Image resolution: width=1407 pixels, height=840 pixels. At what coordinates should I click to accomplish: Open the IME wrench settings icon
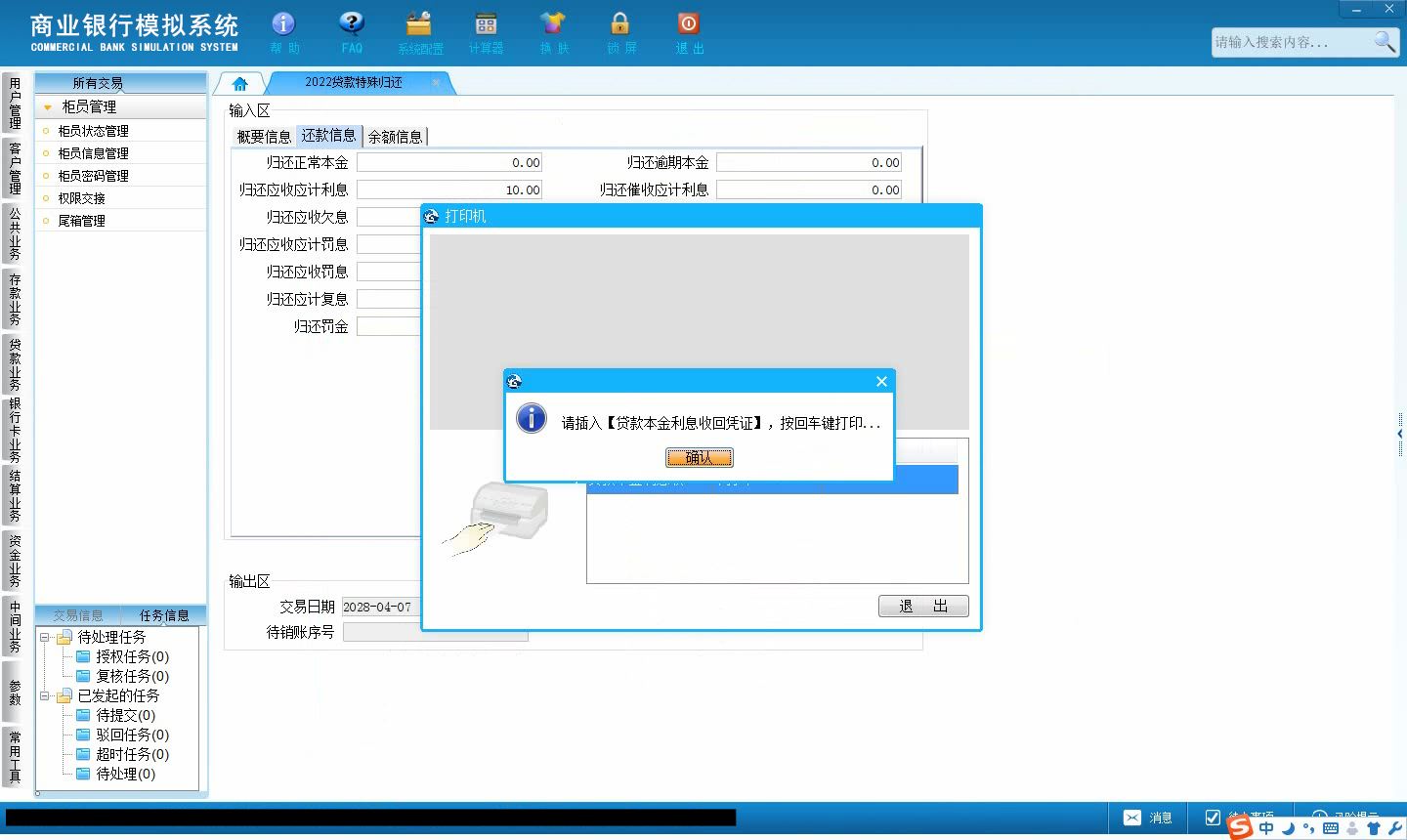1394,828
